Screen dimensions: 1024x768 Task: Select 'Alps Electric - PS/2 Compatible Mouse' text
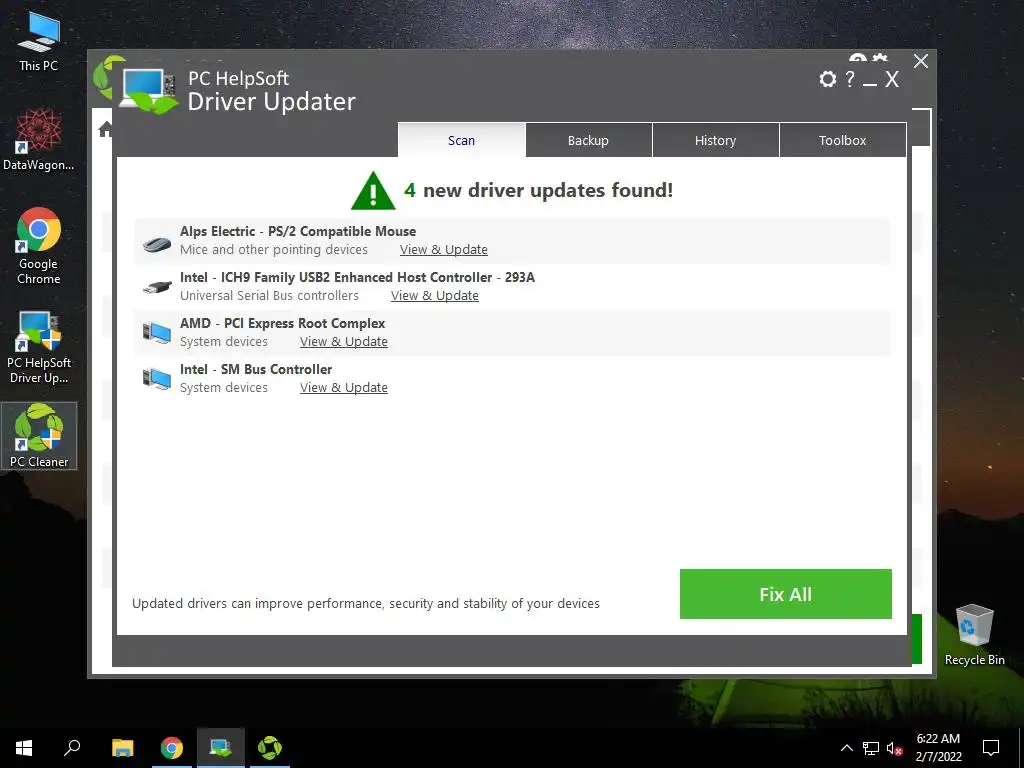pyautogui.click(x=298, y=231)
